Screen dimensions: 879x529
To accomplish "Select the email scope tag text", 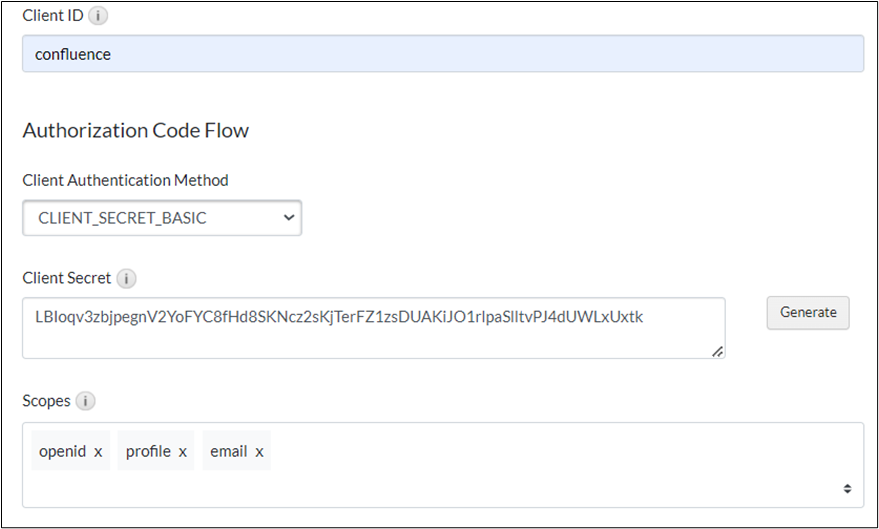I will [228, 452].
